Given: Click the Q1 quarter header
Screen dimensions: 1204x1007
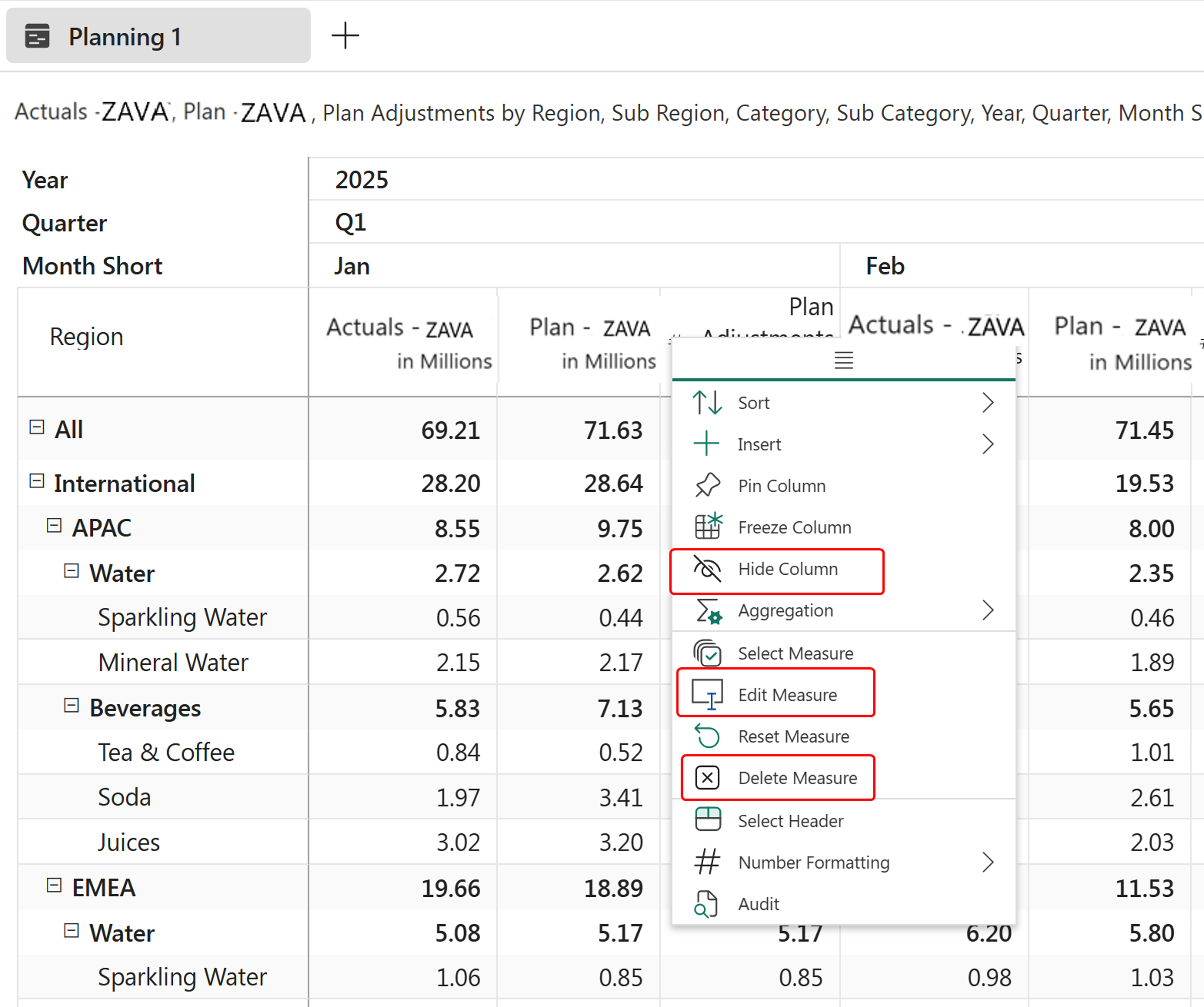Looking at the screenshot, I should click(x=350, y=222).
